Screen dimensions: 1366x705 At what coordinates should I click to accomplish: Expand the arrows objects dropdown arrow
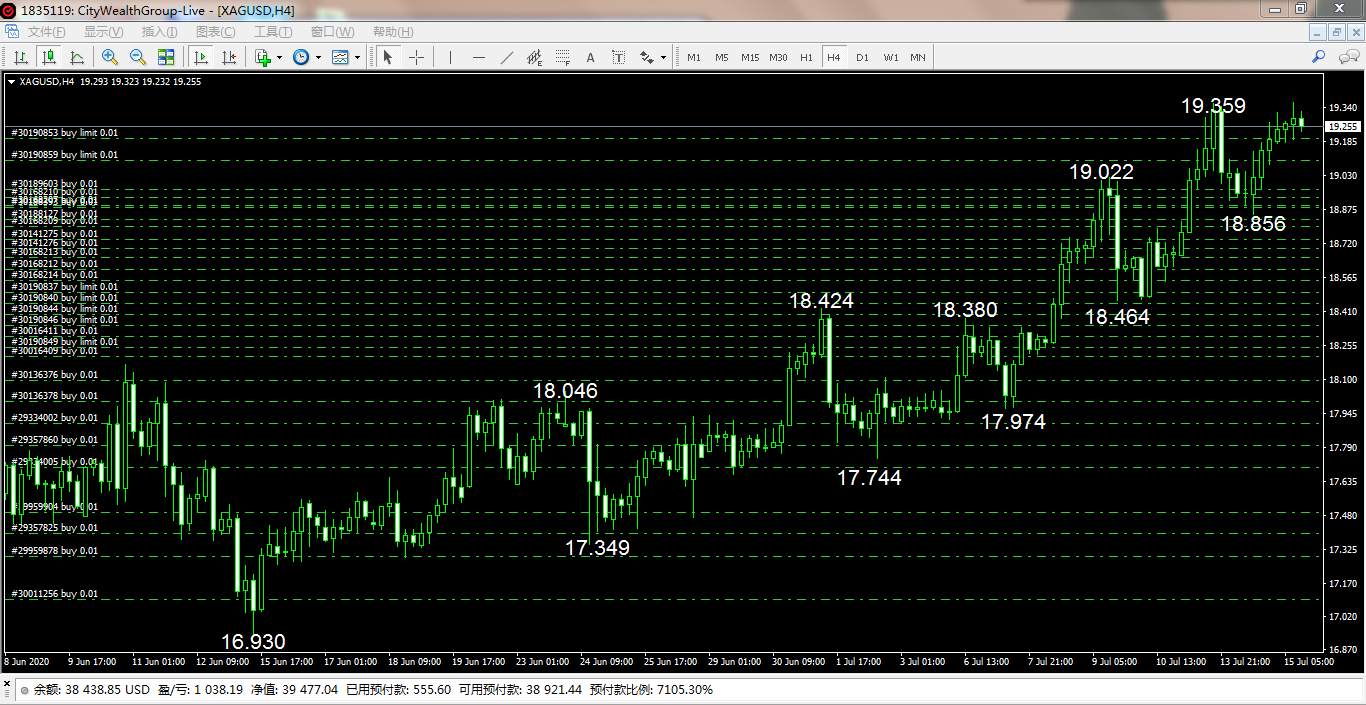663,58
